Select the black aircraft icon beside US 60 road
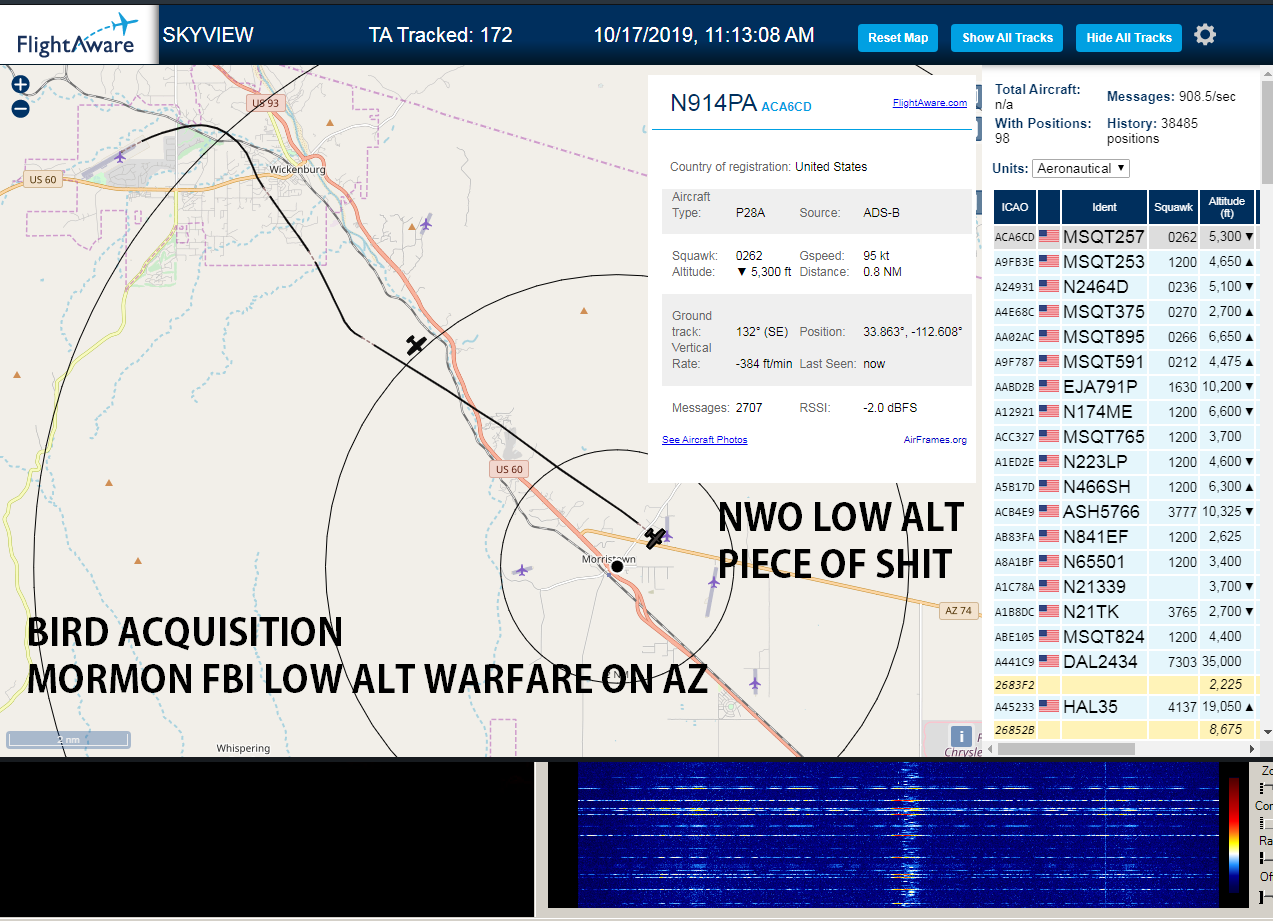The height and width of the screenshot is (921, 1273). (416, 345)
